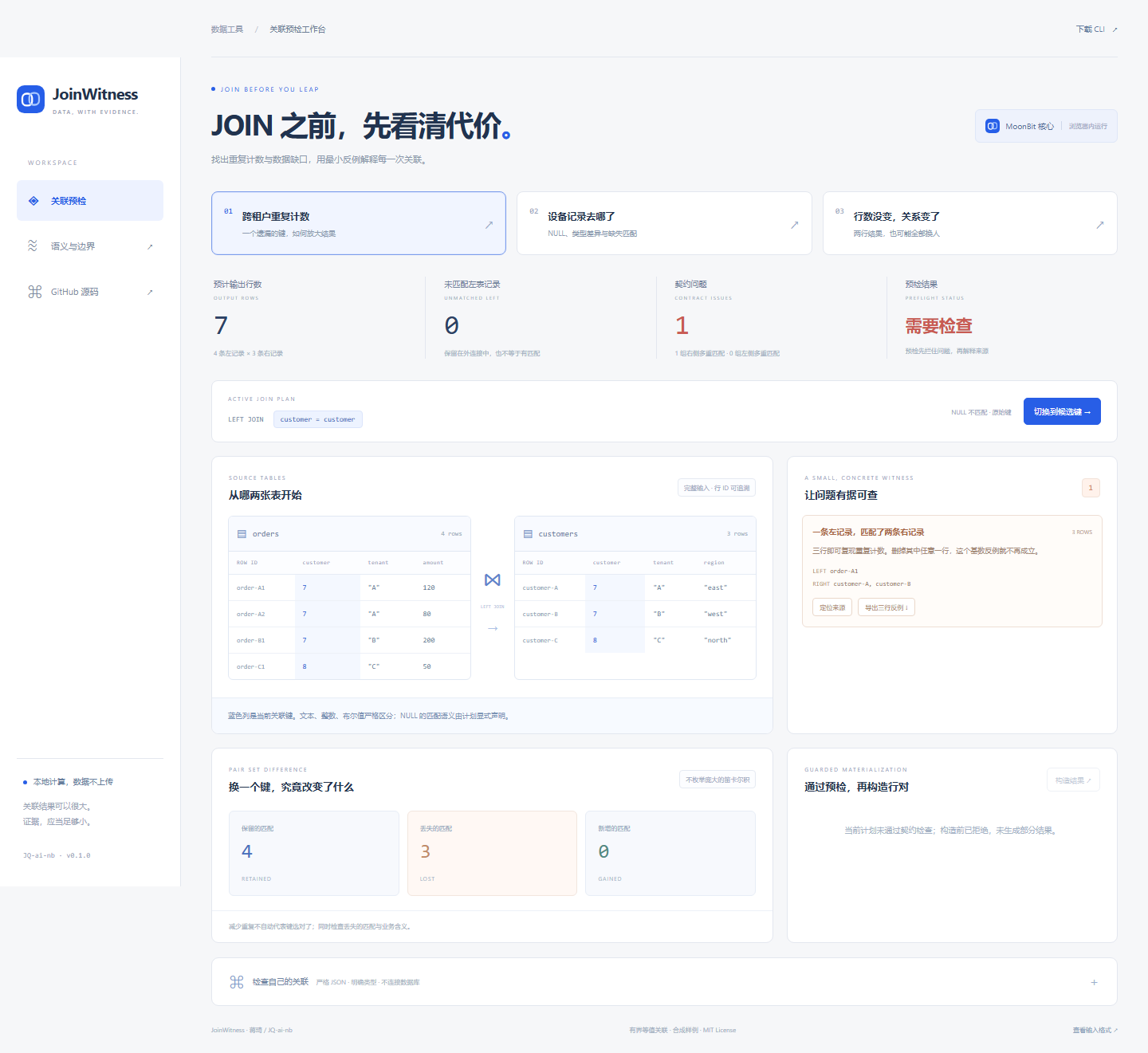Screen dimensions: 1148x1053
Task: Click the table icon beside customers
Action: (x=528, y=534)
